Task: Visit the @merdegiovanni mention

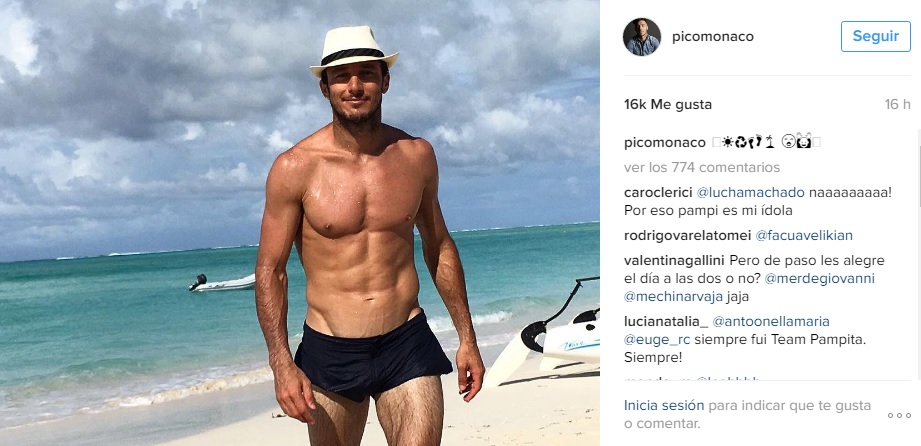Action: coord(819,279)
